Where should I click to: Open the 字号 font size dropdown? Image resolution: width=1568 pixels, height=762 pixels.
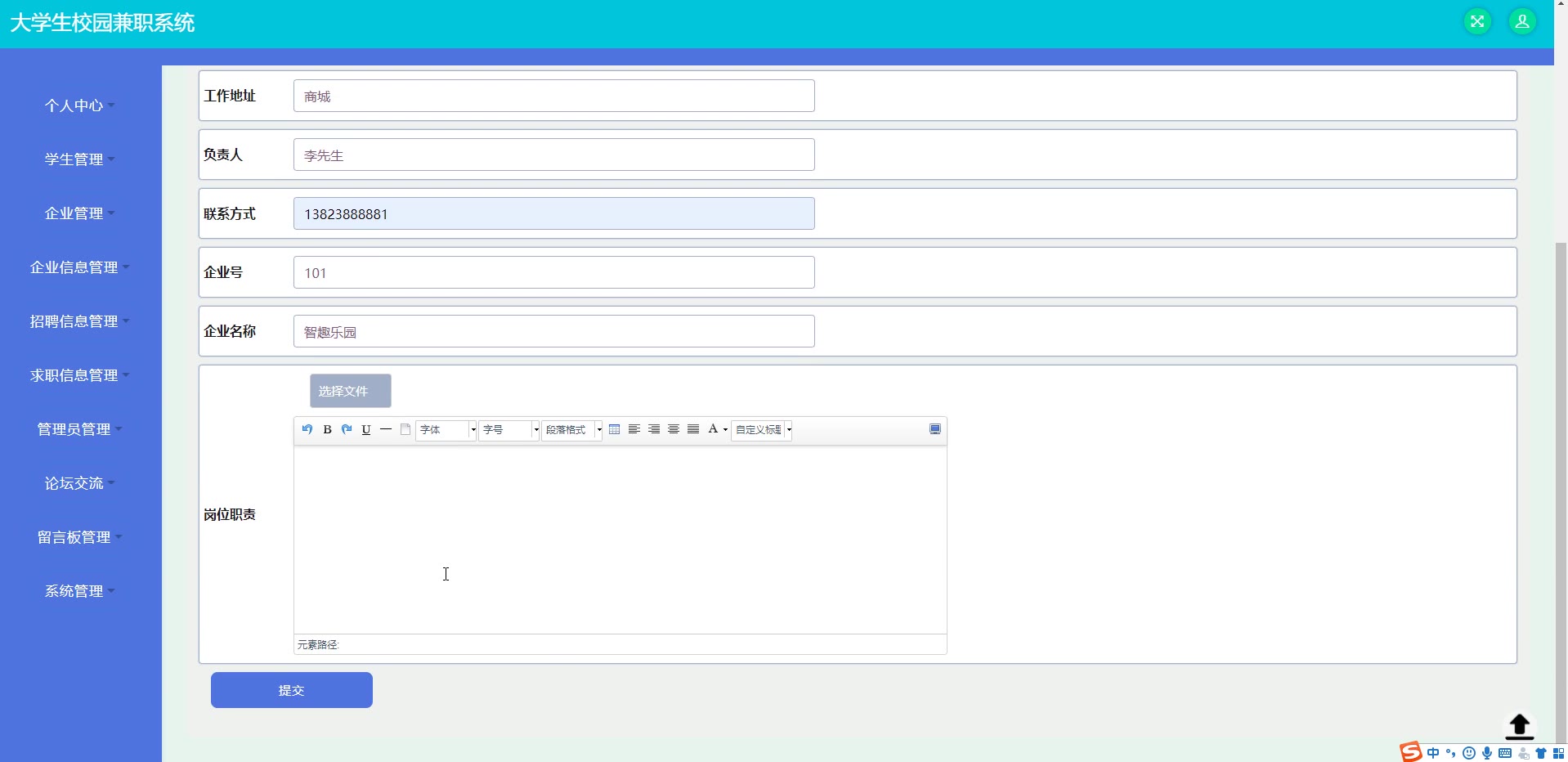point(509,429)
